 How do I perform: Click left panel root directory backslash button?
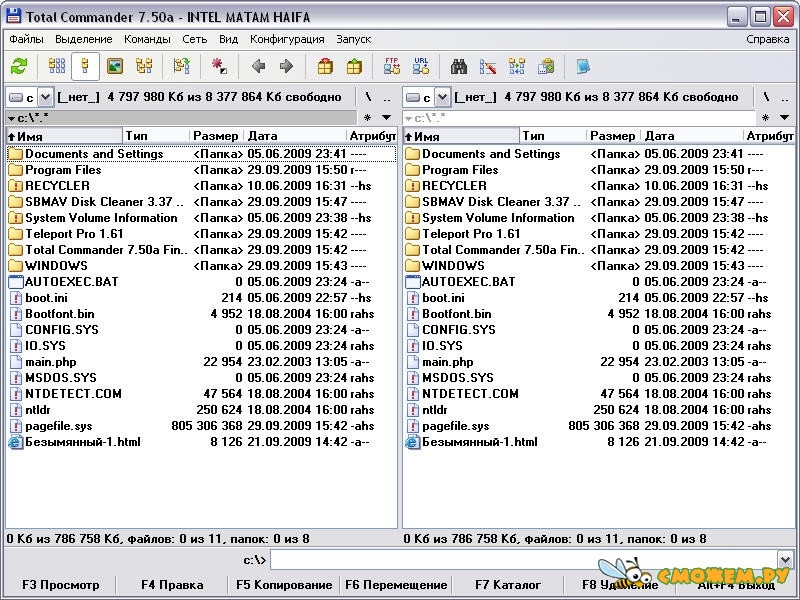tap(368, 97)
